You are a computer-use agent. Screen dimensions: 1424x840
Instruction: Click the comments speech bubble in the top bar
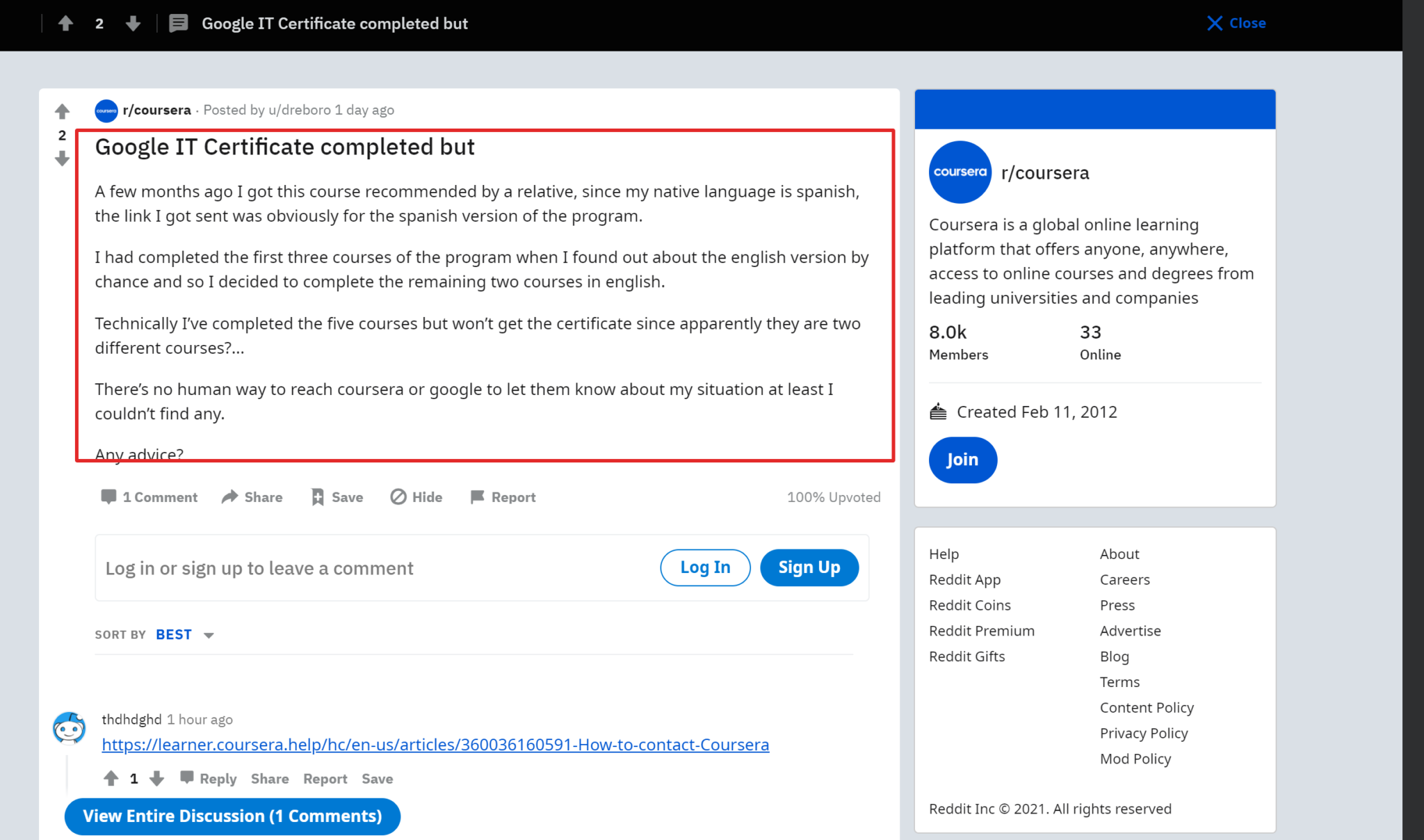click(x=179, y=23)
